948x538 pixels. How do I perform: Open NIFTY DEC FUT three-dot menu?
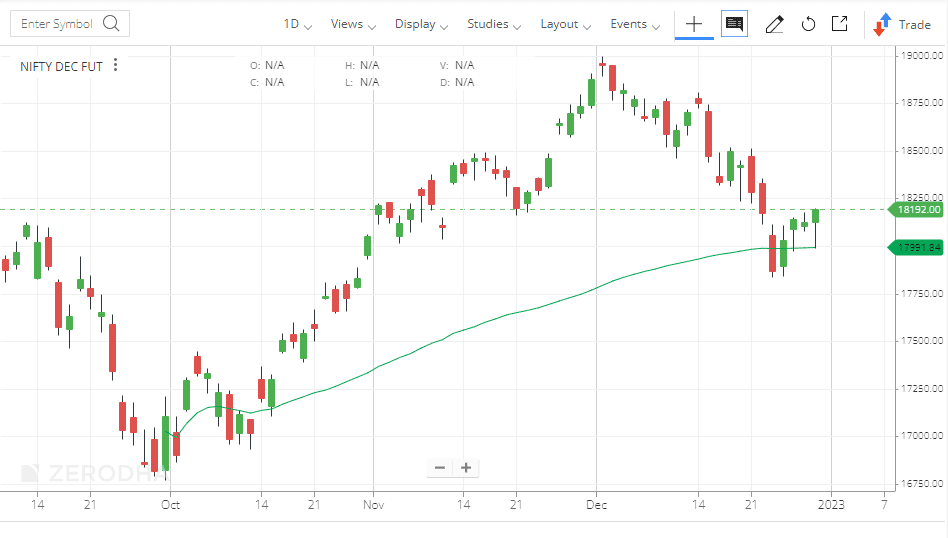(x=115, y=65)
